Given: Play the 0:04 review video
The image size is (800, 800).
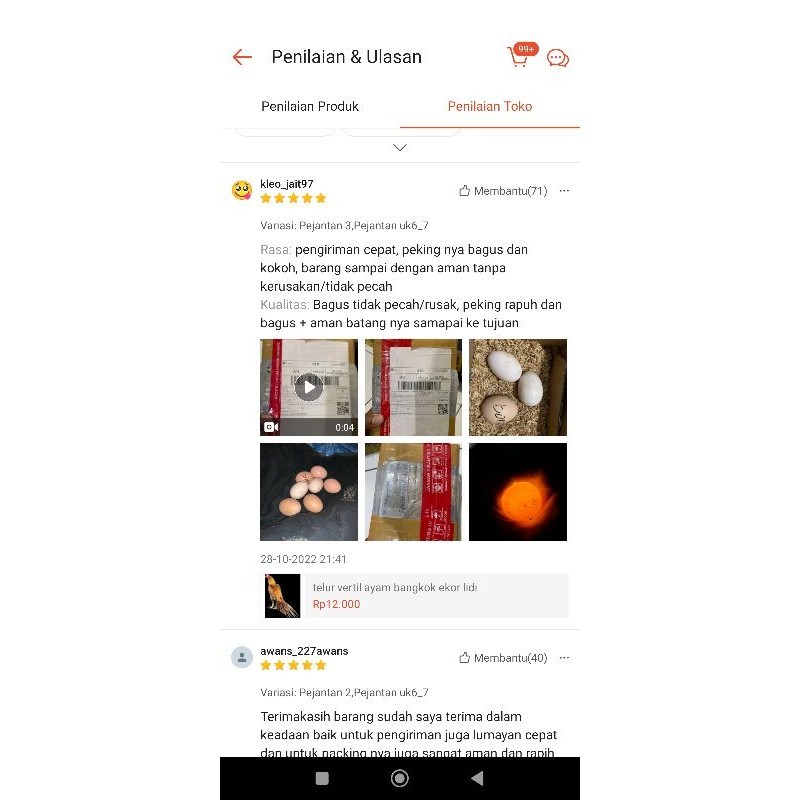Looking at the screenshot, I should (309, 387).
